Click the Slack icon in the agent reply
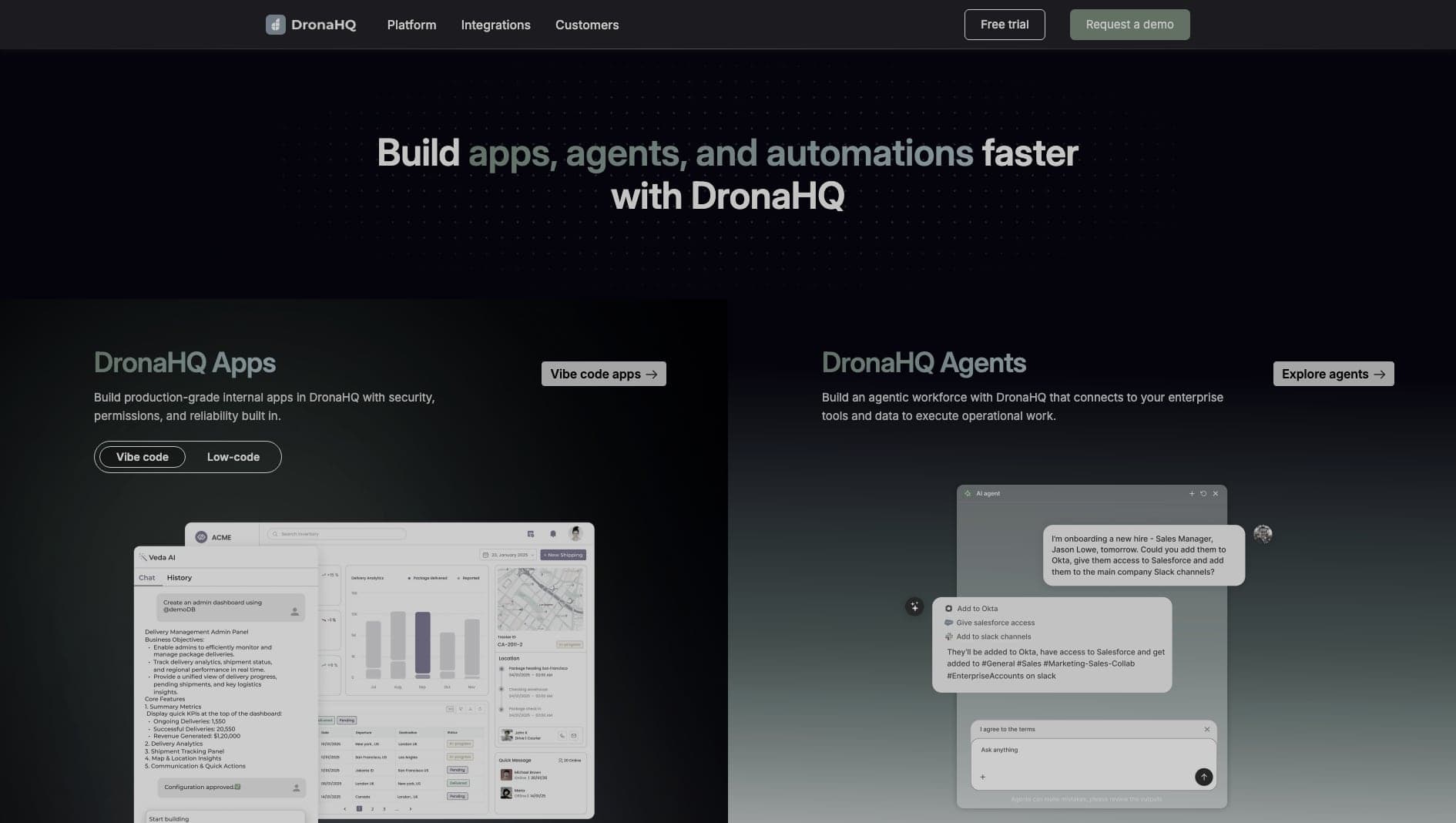Viewport: 1456px width, 823px height. (x=949, y=637)
